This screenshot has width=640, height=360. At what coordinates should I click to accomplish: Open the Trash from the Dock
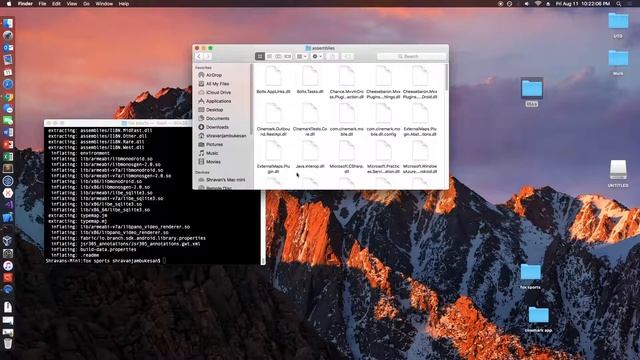[8, 344]
